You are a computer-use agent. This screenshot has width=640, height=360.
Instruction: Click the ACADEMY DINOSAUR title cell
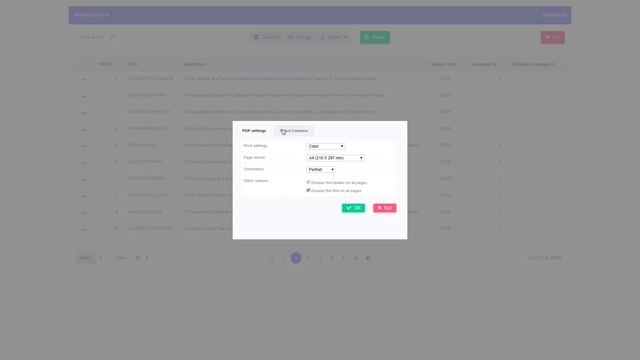(x=150, y=78)
